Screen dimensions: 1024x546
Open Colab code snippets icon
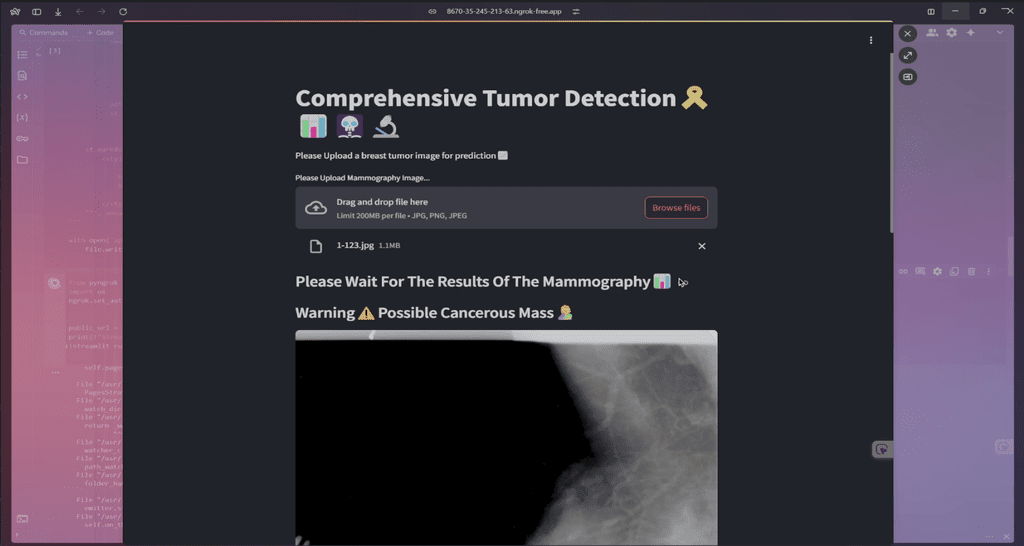click(22, 97)
